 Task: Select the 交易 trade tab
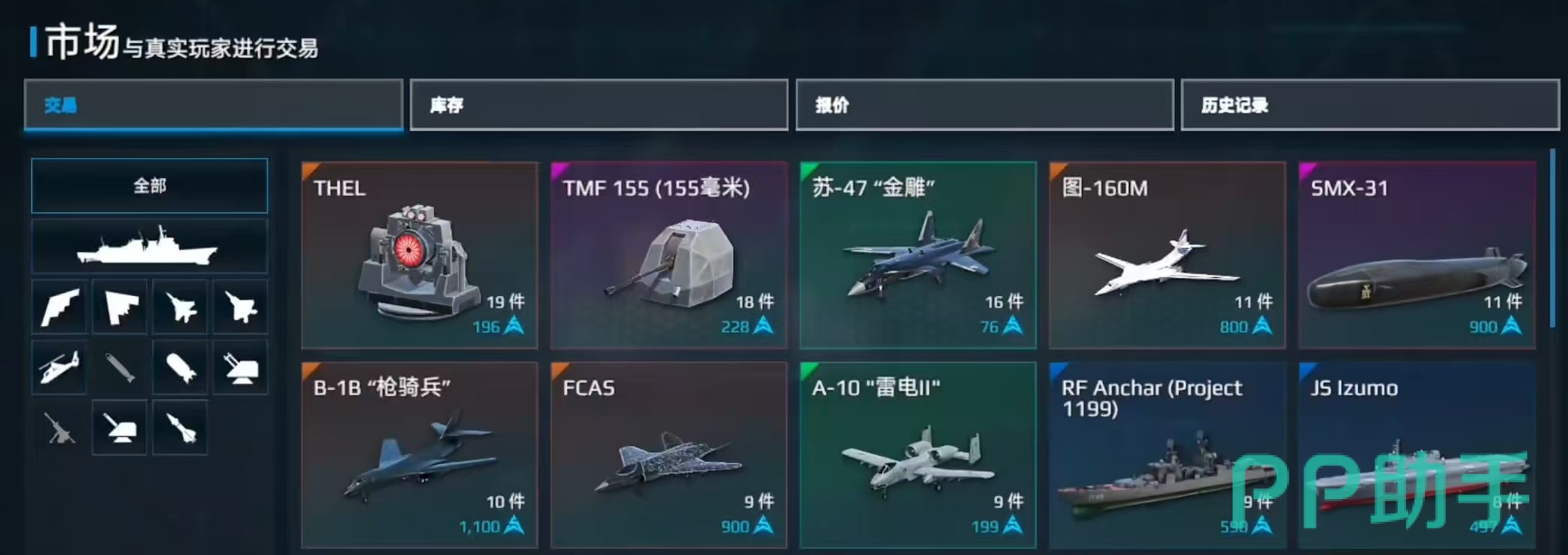214,105
